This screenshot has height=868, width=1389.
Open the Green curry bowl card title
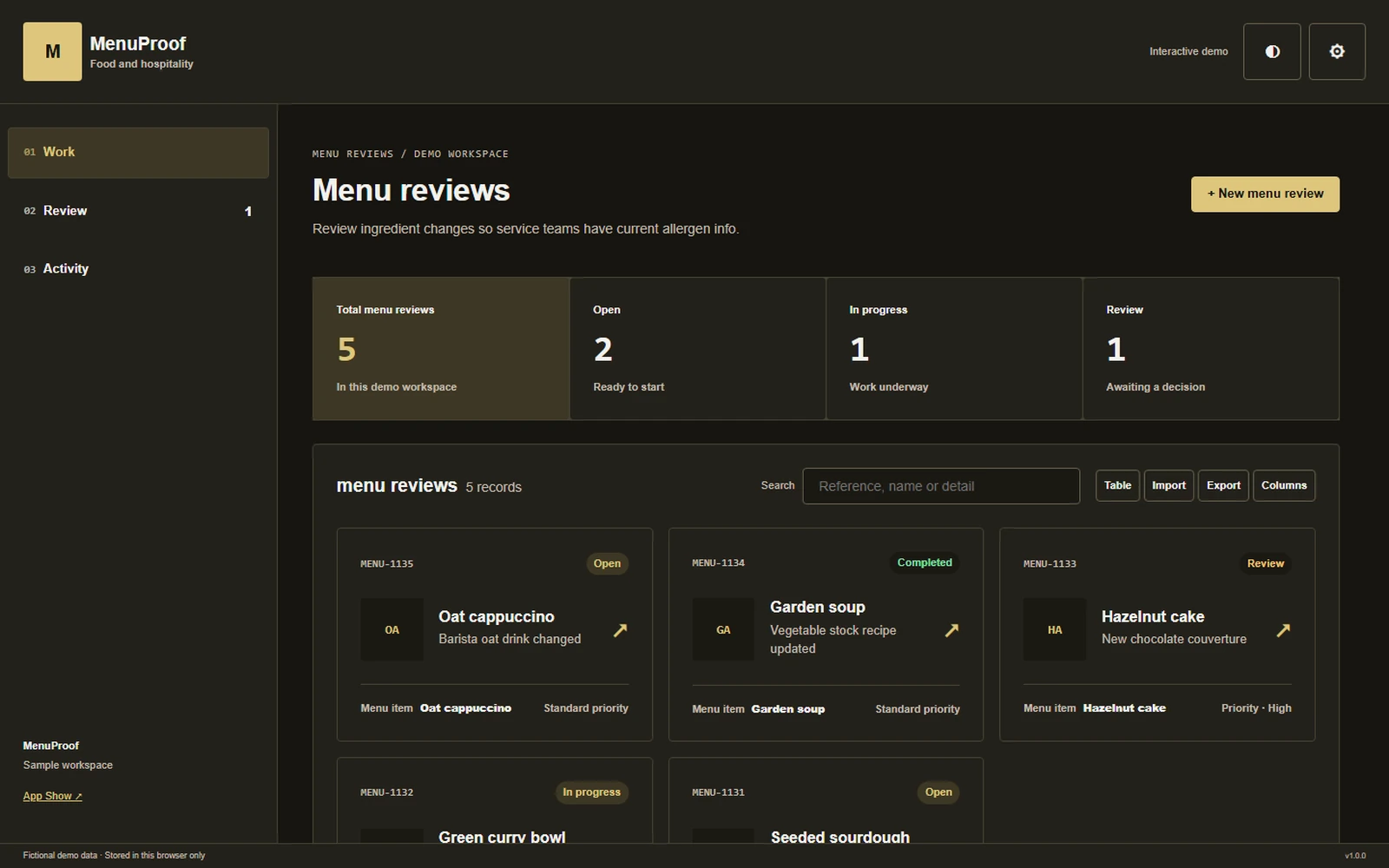pyautogui.click(x=502, y=837)
